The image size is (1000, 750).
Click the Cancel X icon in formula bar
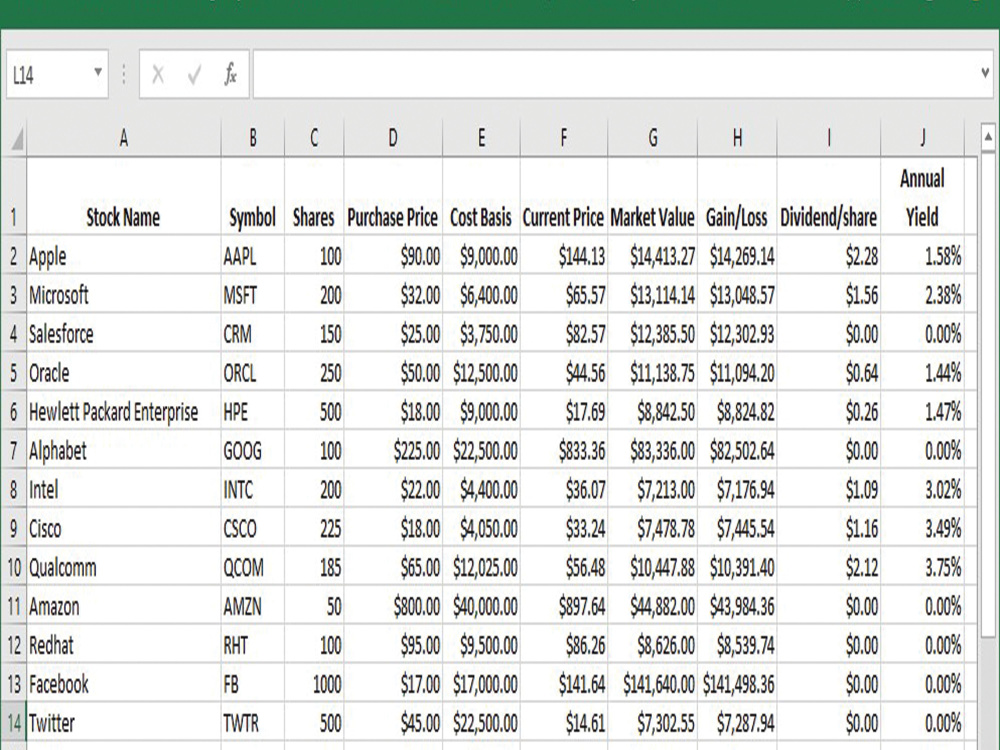[158, 75]
